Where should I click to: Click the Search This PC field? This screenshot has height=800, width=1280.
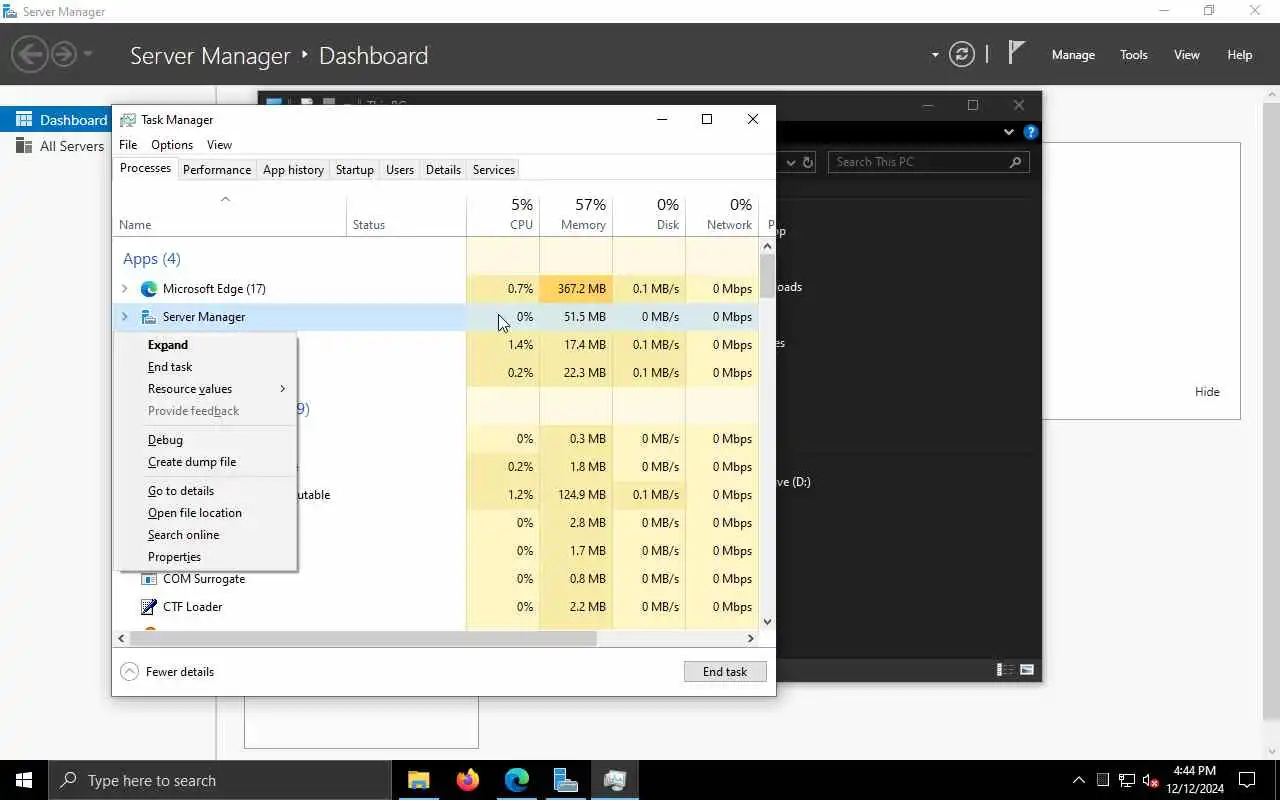(x=928, y=162)
